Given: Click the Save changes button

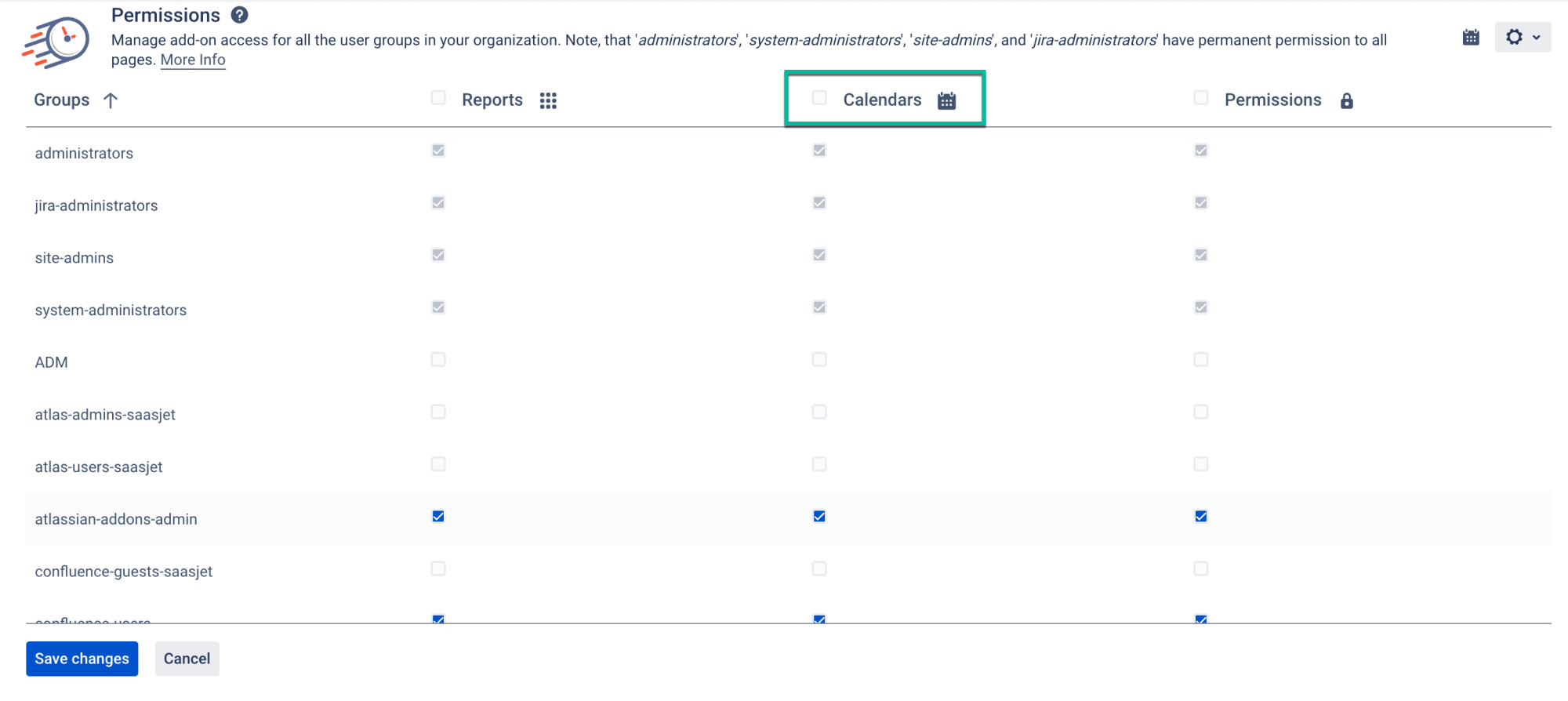Looking at the screenshot, I should coord(82,659).
